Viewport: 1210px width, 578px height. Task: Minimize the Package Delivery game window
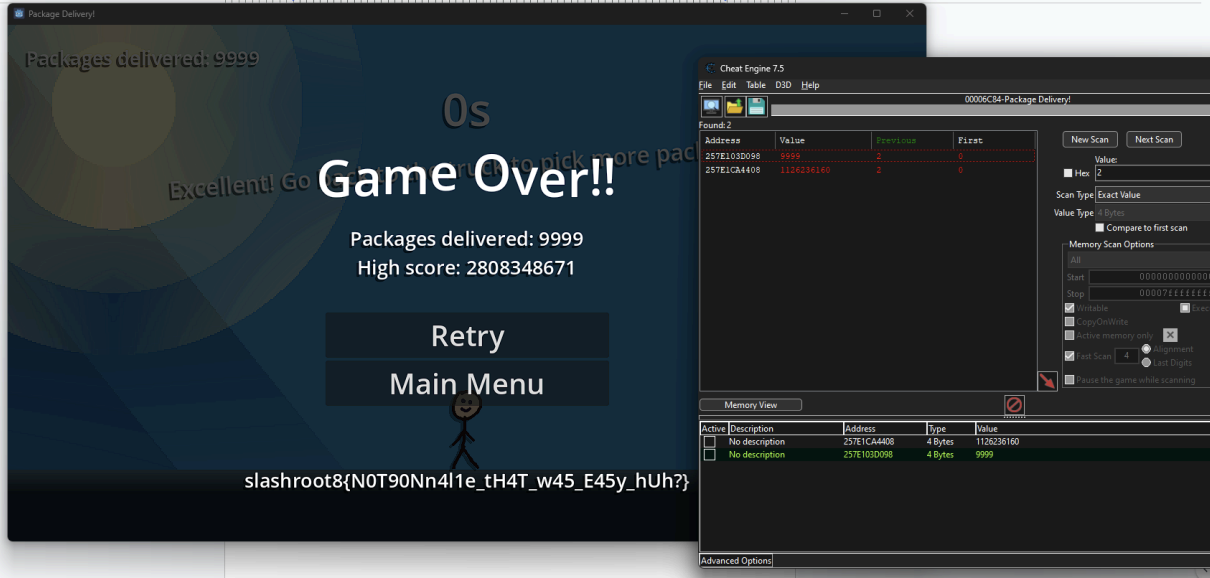coord(845,13)
